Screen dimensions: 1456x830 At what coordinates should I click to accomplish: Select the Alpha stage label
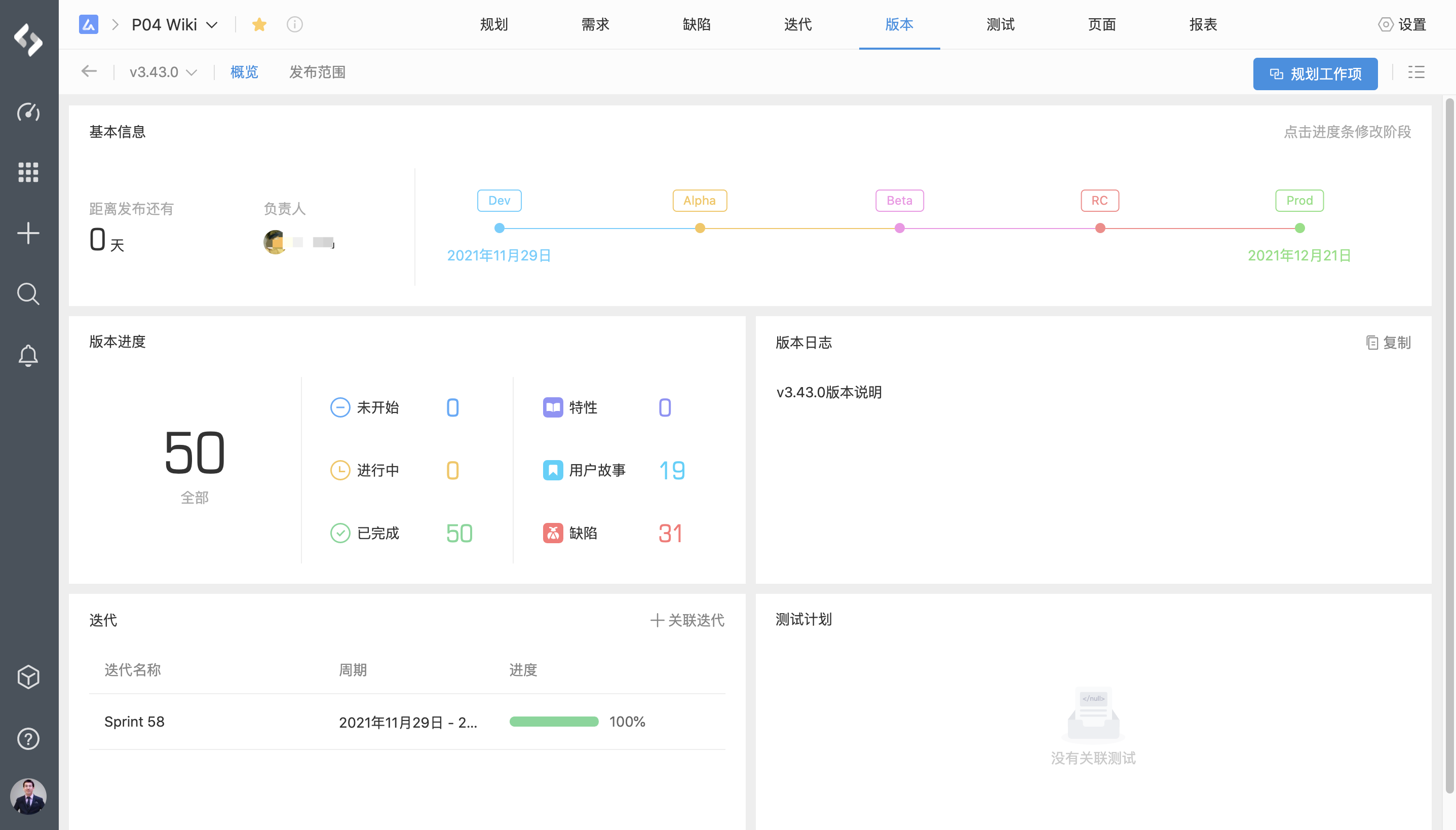(x=699, y=201)
